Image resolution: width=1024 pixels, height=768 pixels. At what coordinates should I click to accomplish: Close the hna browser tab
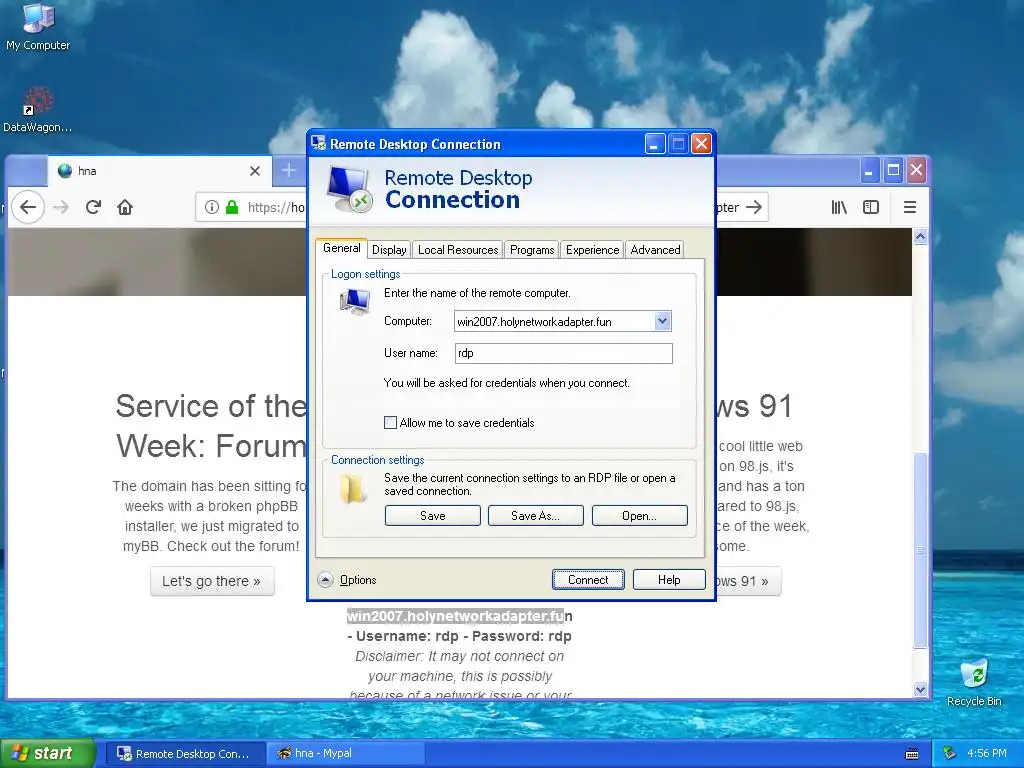255,170
